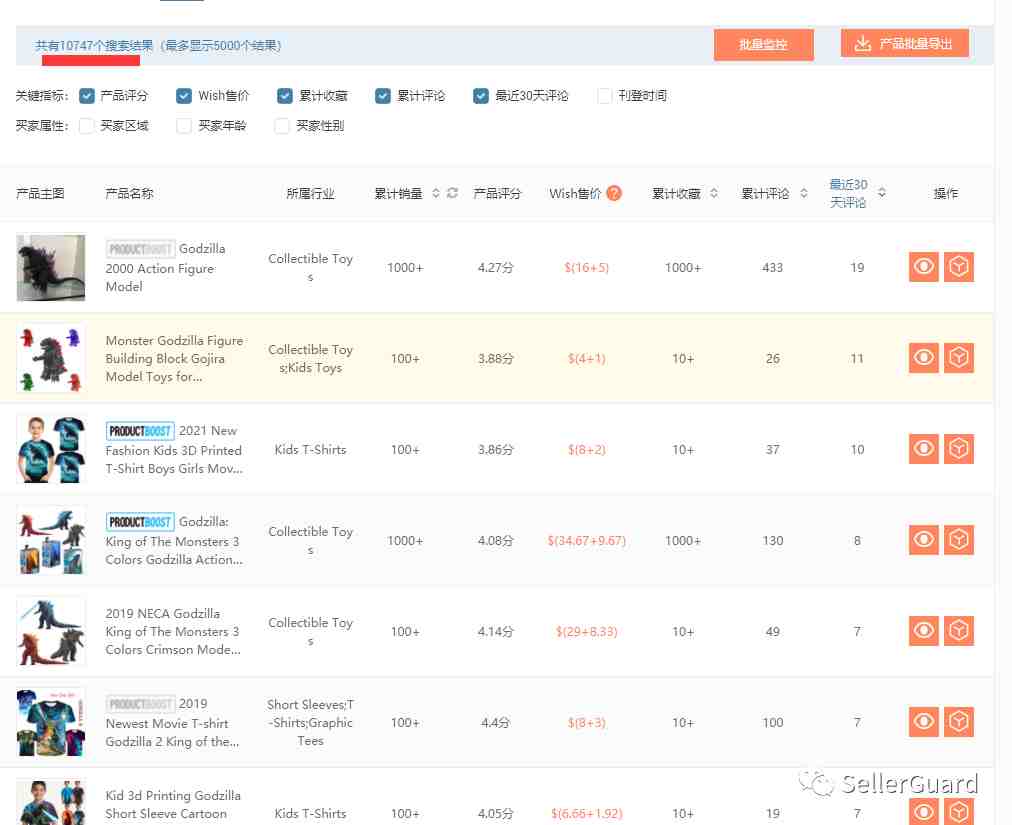Click the 产品批量导出 button

[905, 43]
